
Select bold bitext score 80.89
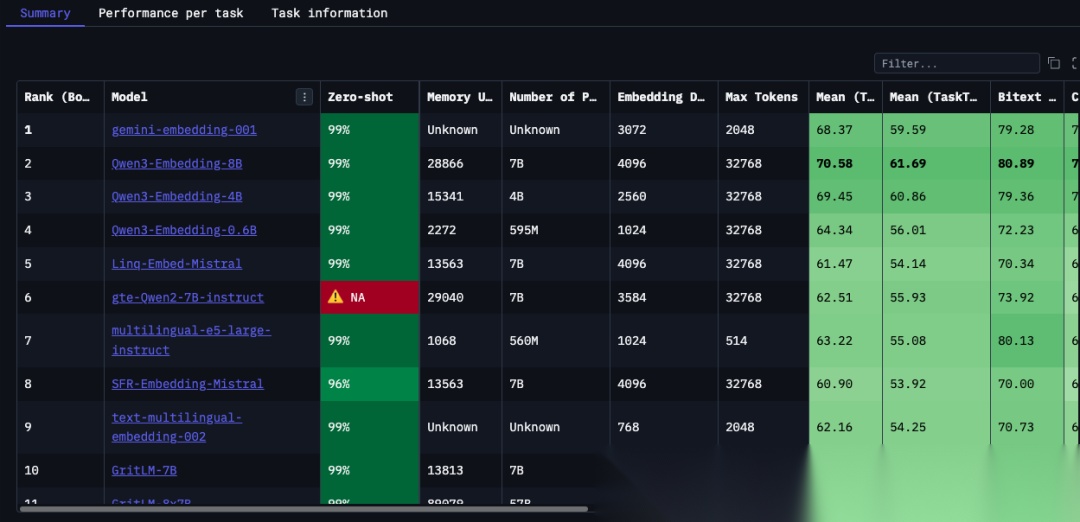pos(1016,163)
